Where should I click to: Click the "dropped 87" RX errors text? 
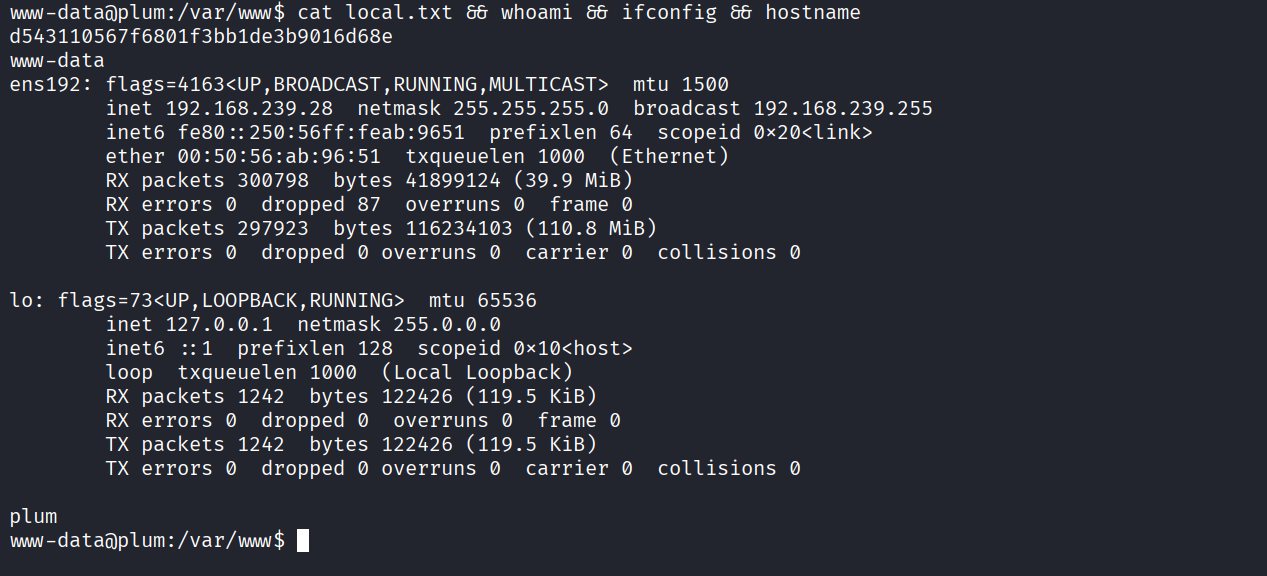321,205
